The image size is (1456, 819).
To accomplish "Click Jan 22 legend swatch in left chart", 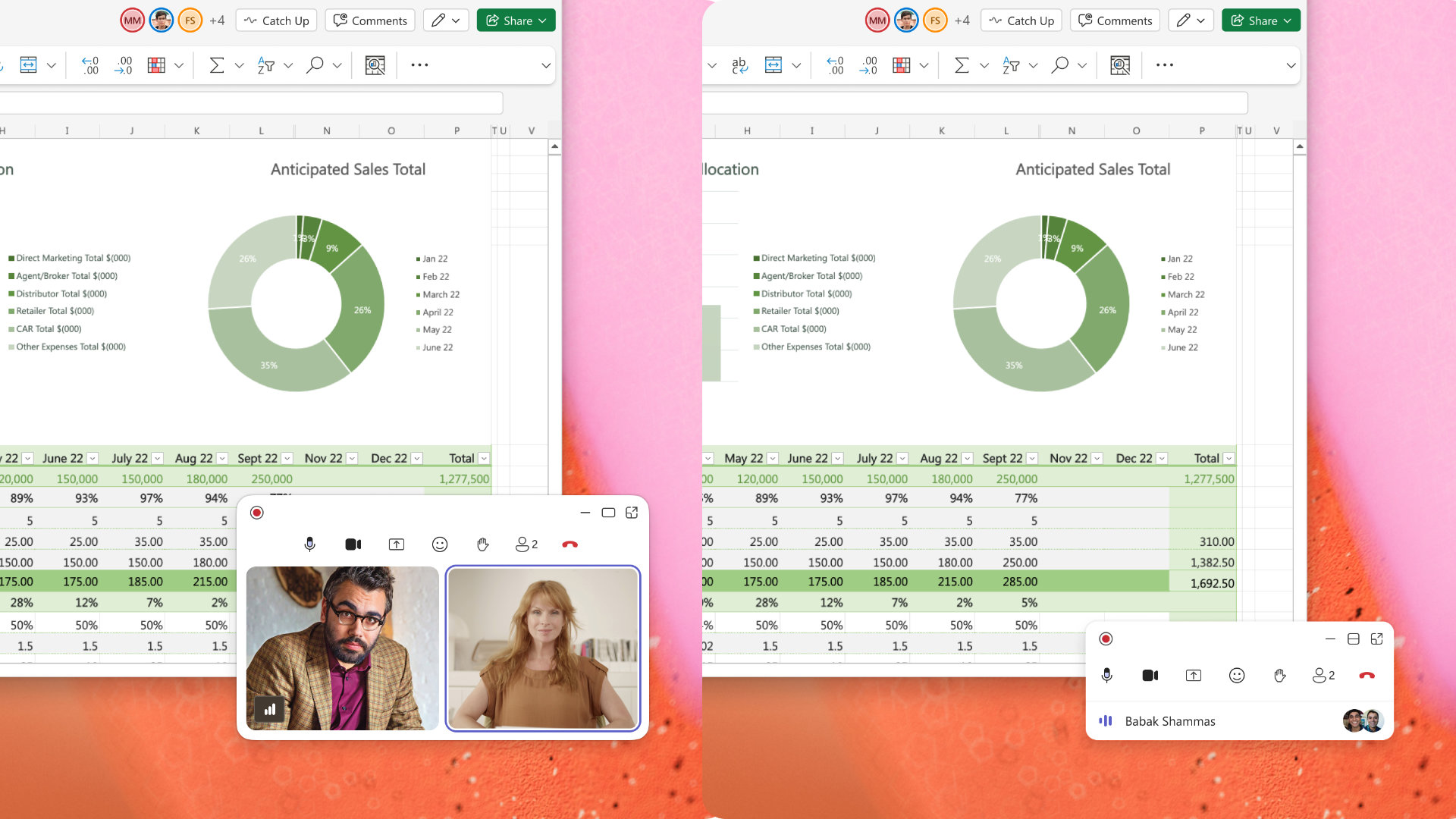I will click(x=418, y=259).
